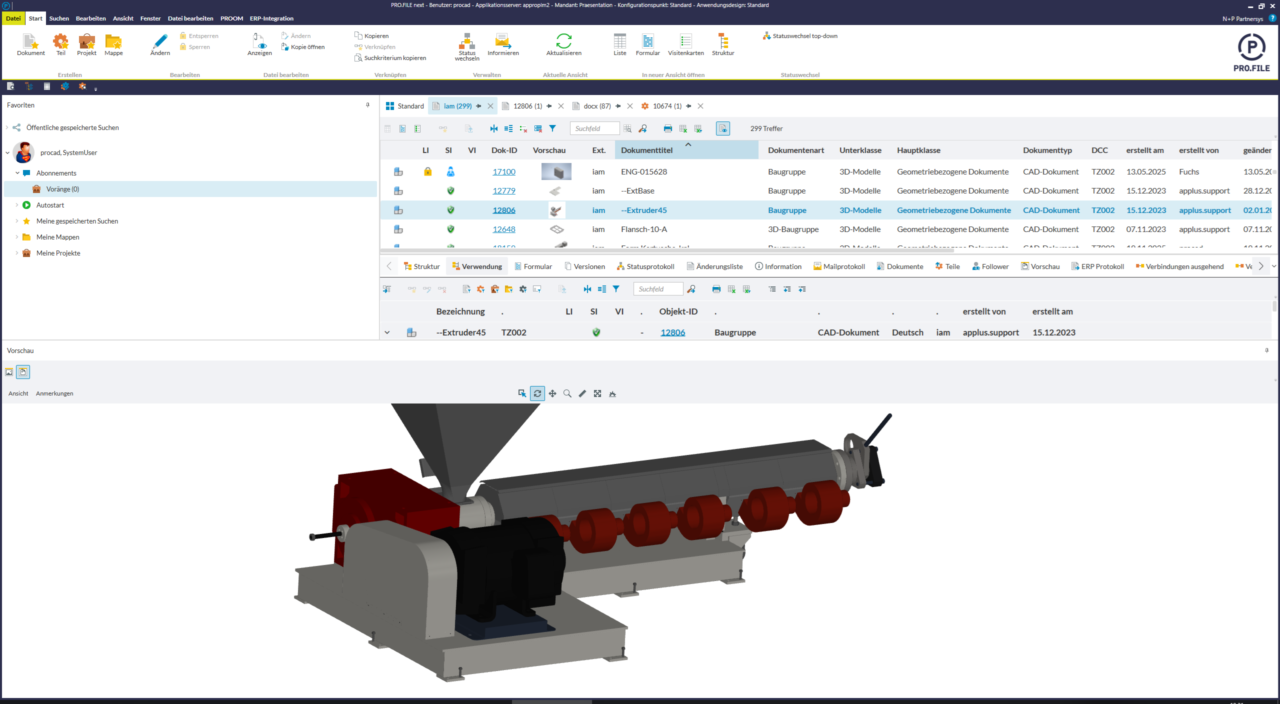Collapse the Abonnements tree node
The width and height of the screenshot is (1280, 704).
click(x=17, y=173)
